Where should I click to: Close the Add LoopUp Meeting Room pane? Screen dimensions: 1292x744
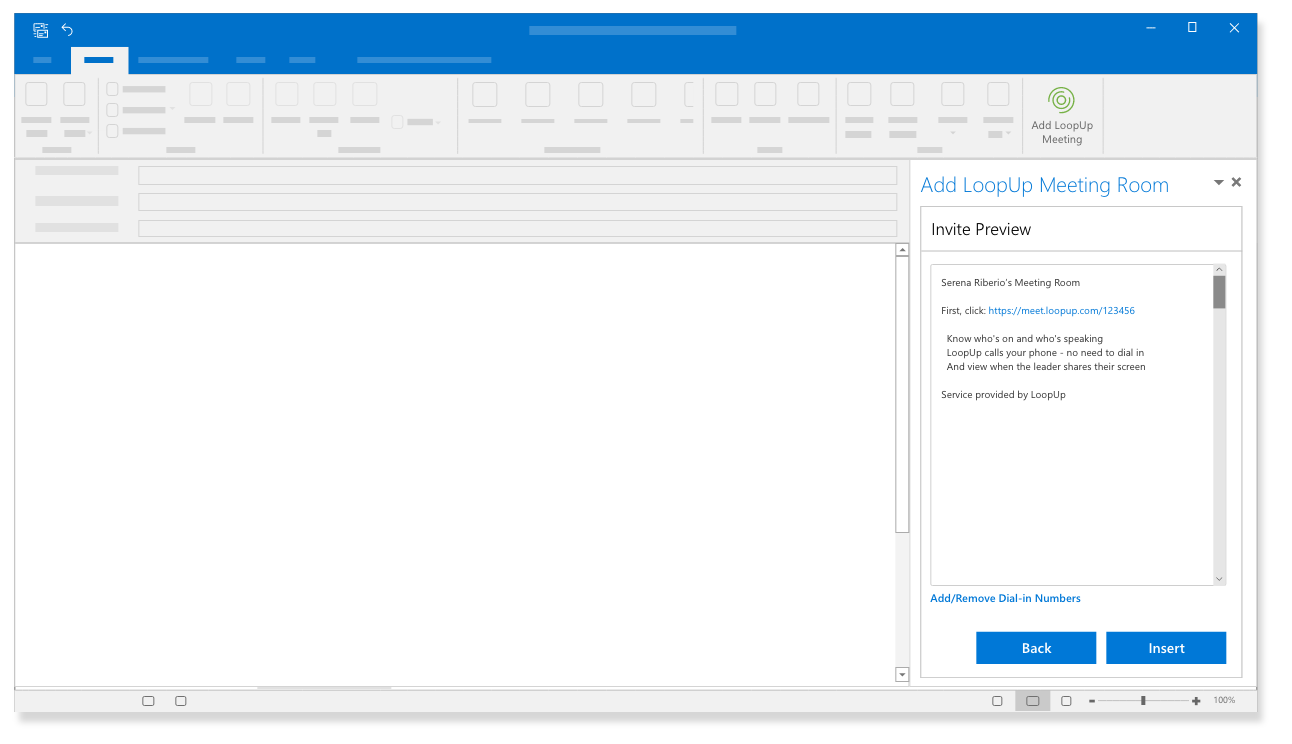1236,182
